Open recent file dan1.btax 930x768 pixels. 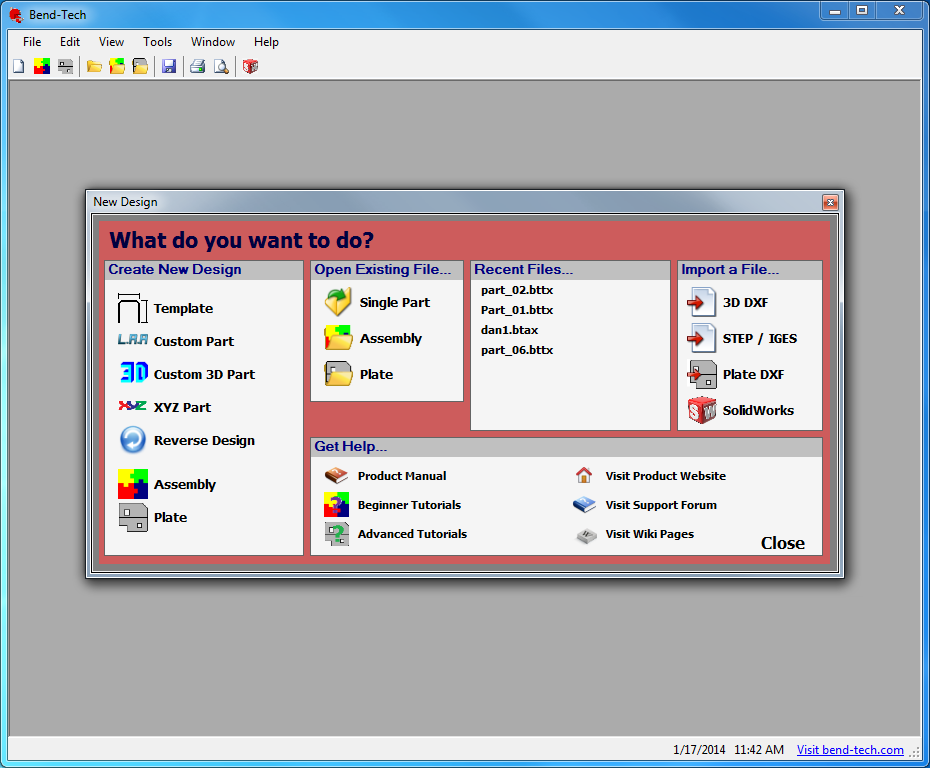coord(509,330)
